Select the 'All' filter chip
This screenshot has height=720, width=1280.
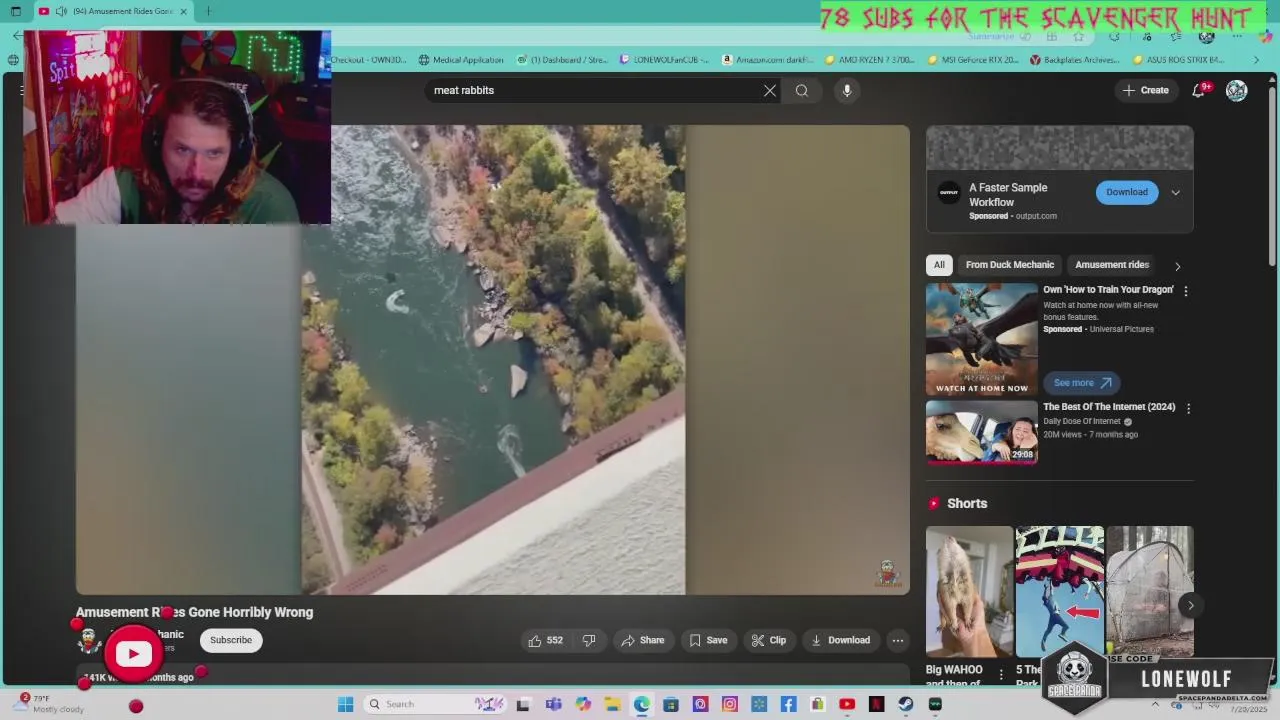939,265
